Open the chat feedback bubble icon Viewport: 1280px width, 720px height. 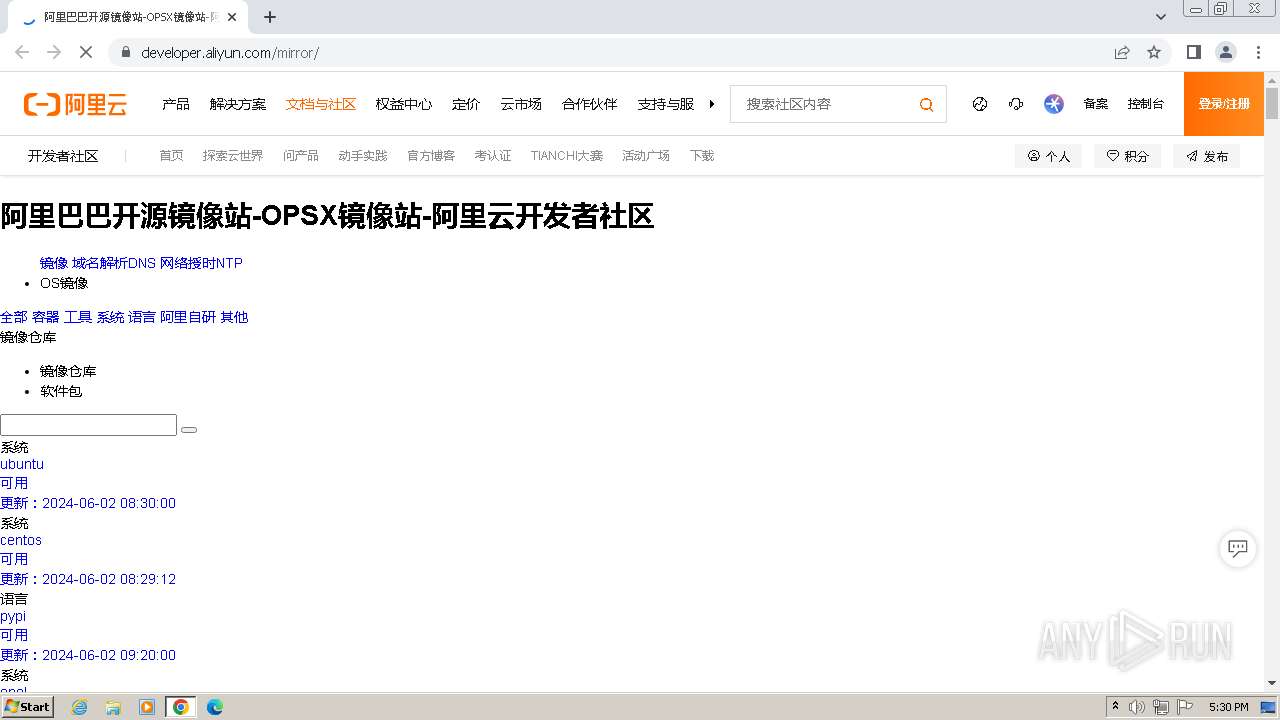[1238, 548]
